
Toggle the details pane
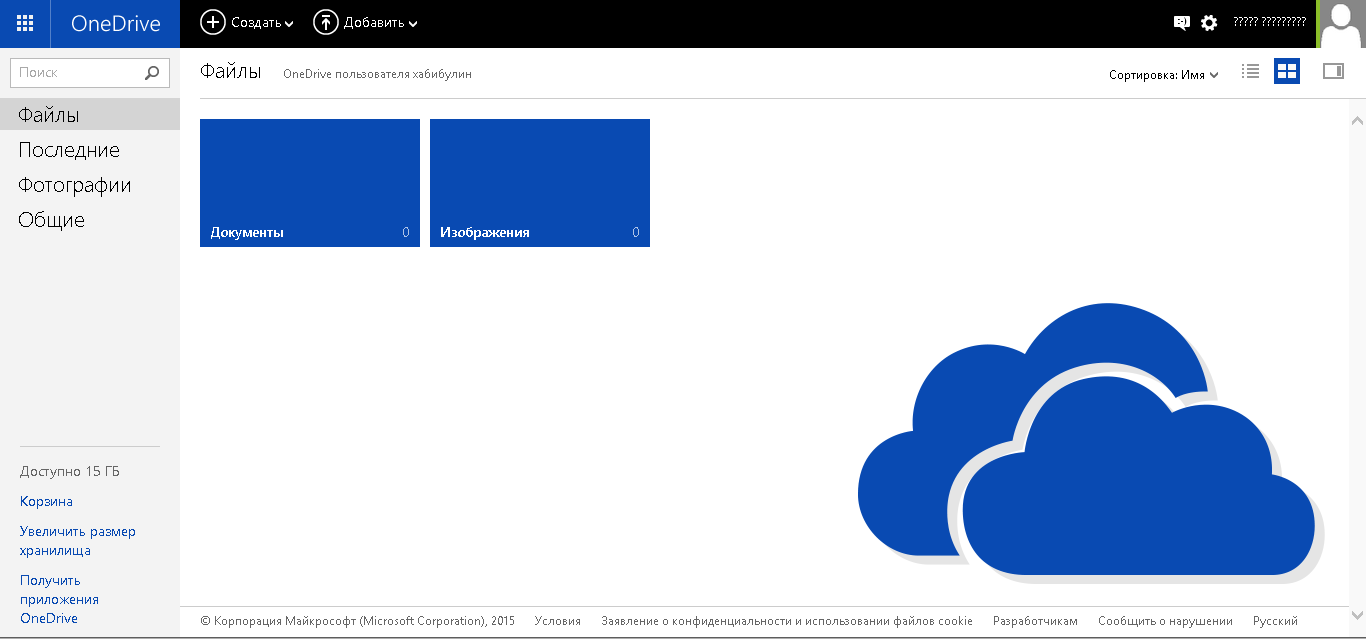(x=1333, y=71)
